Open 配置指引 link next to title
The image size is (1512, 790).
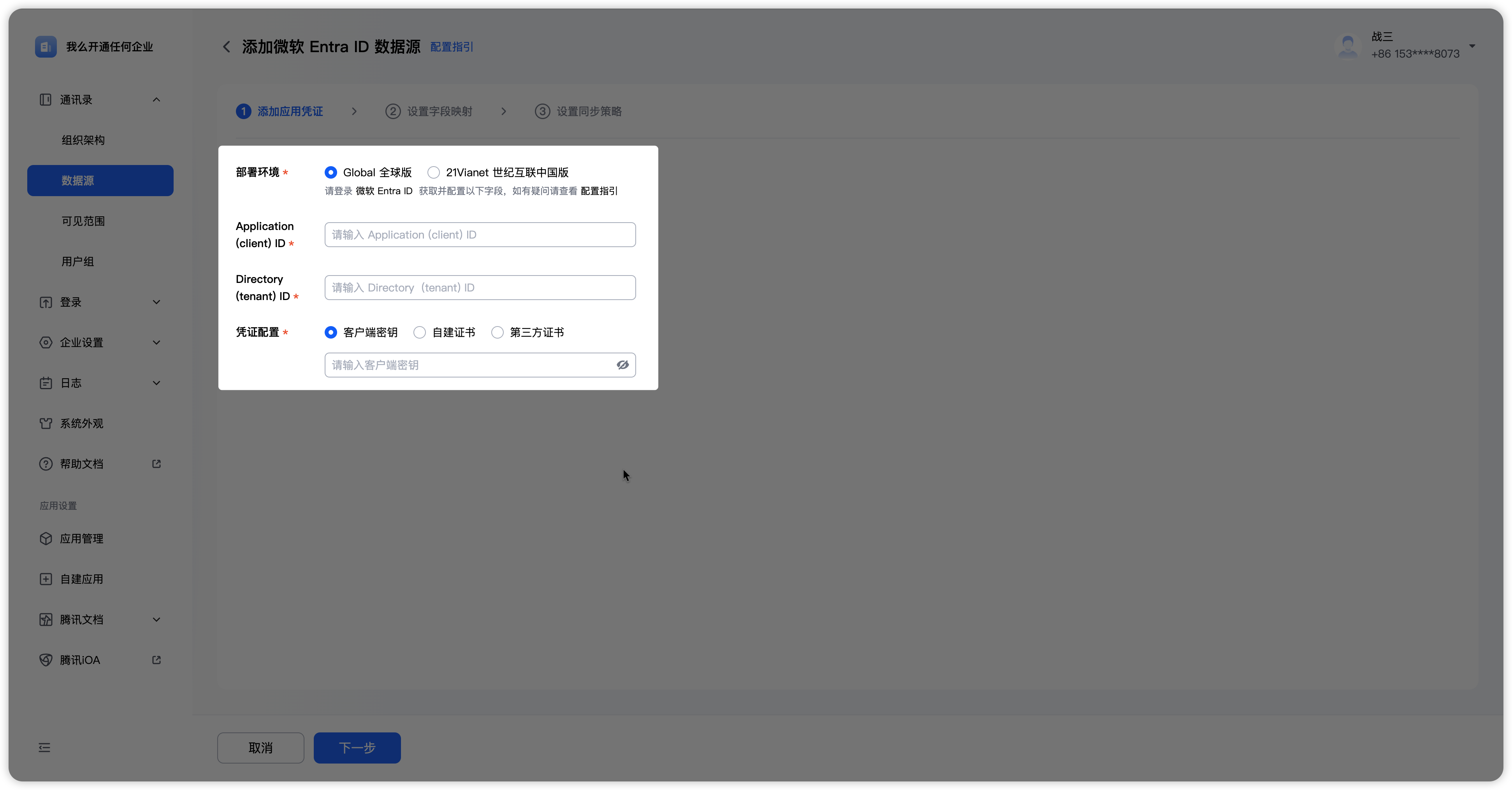(451, 47)
